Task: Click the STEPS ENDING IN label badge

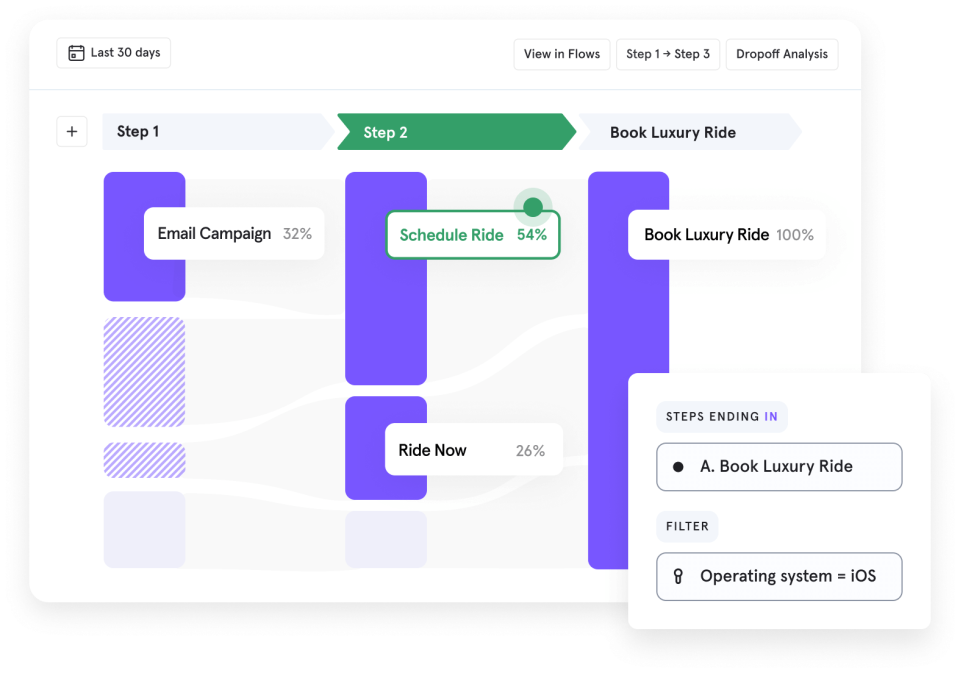Action: [x=721, y=416]
